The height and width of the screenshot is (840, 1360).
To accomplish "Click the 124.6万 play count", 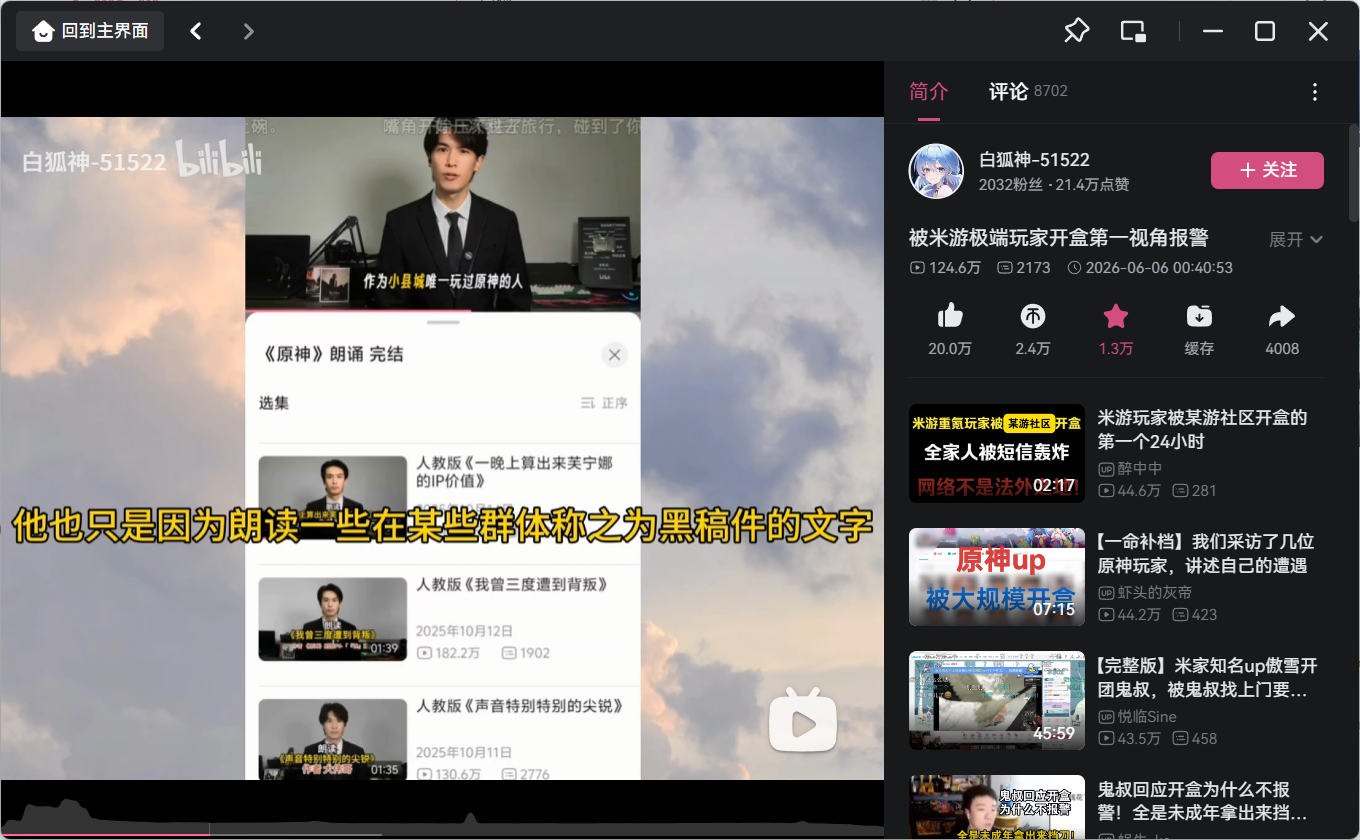I will coord(945,268).
